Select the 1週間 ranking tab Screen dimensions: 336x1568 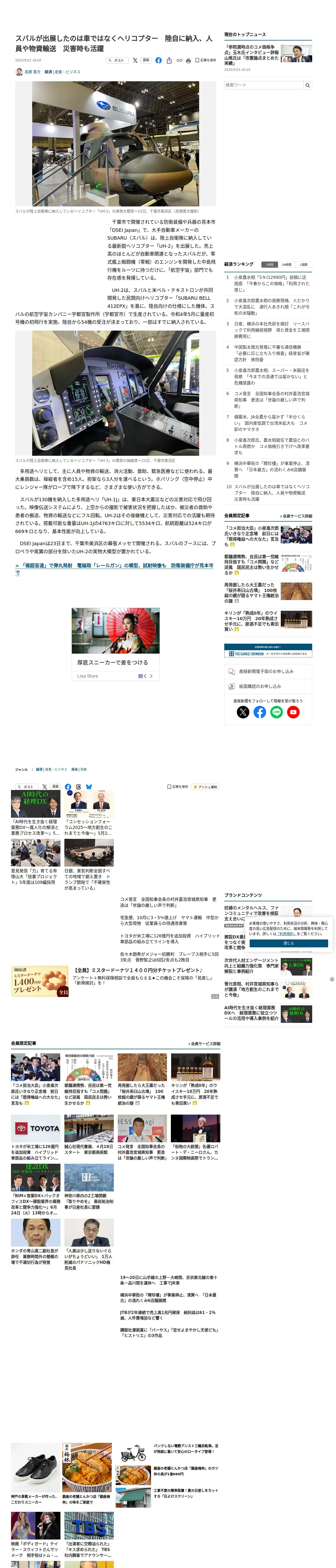tap(304, 265)
